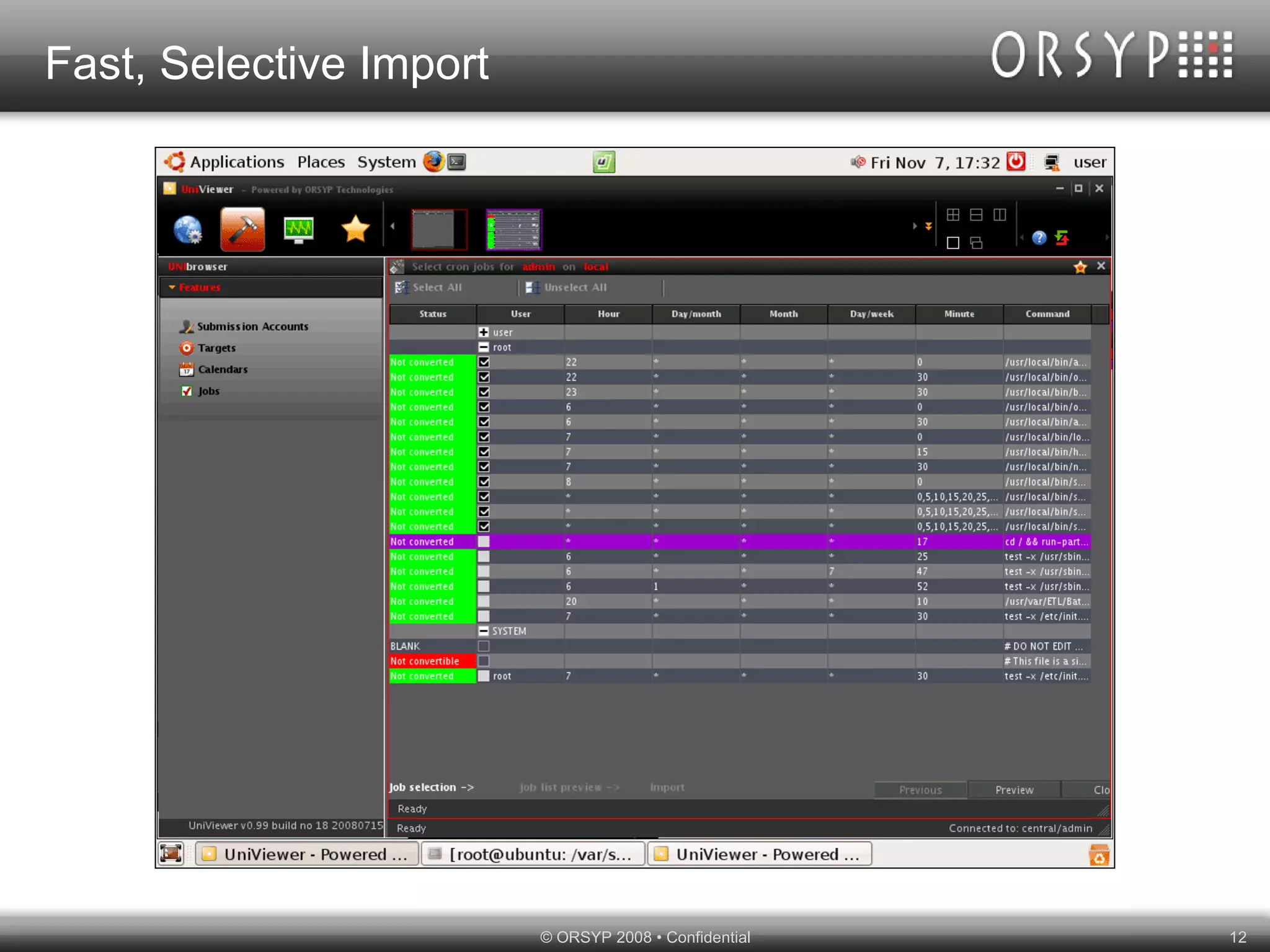Open the globe with gear administration icon
Image resolution: width=1270 pixels, height=952 pixels.
click(188, 230)
